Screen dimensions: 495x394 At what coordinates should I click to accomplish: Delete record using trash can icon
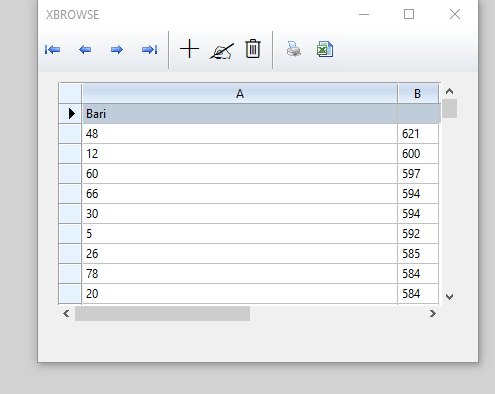[x=253, y=49]
